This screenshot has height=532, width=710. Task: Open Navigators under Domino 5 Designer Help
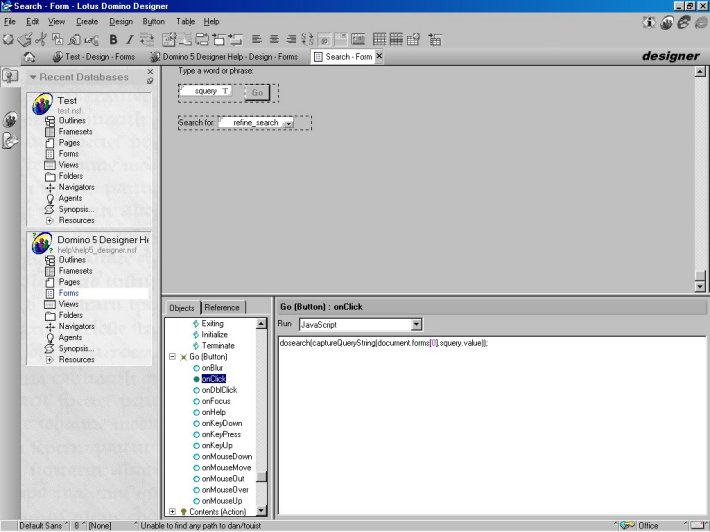point(77,326)
